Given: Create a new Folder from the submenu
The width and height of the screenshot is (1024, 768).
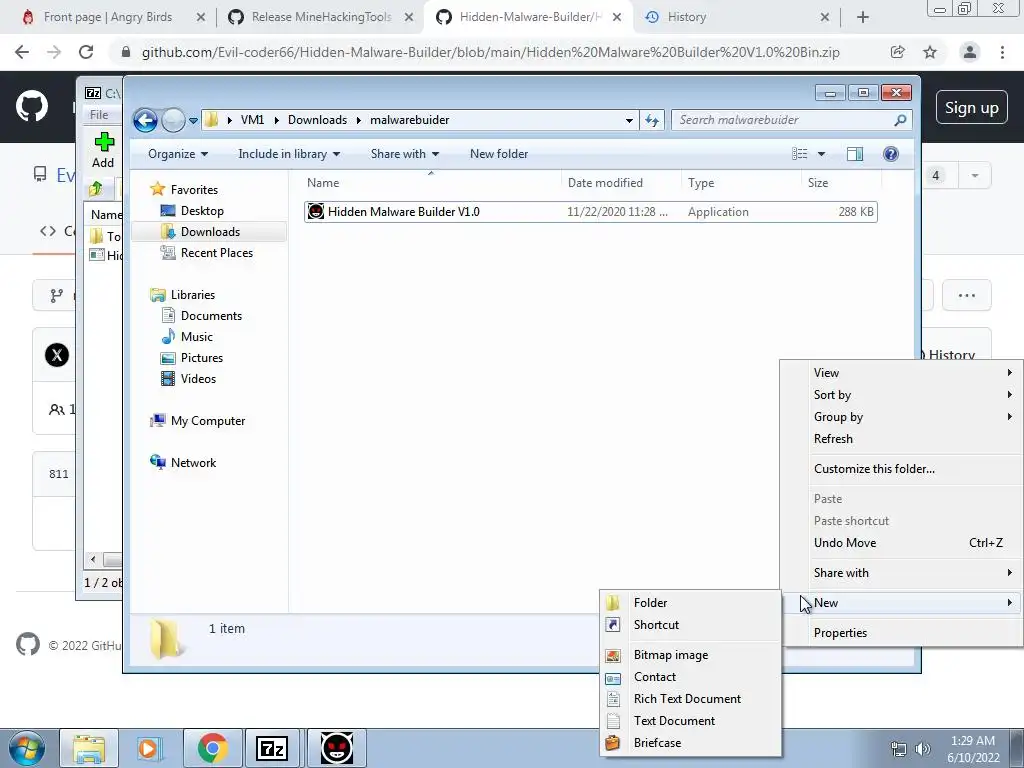Looking at the screenshot, I should click(690, 603).
